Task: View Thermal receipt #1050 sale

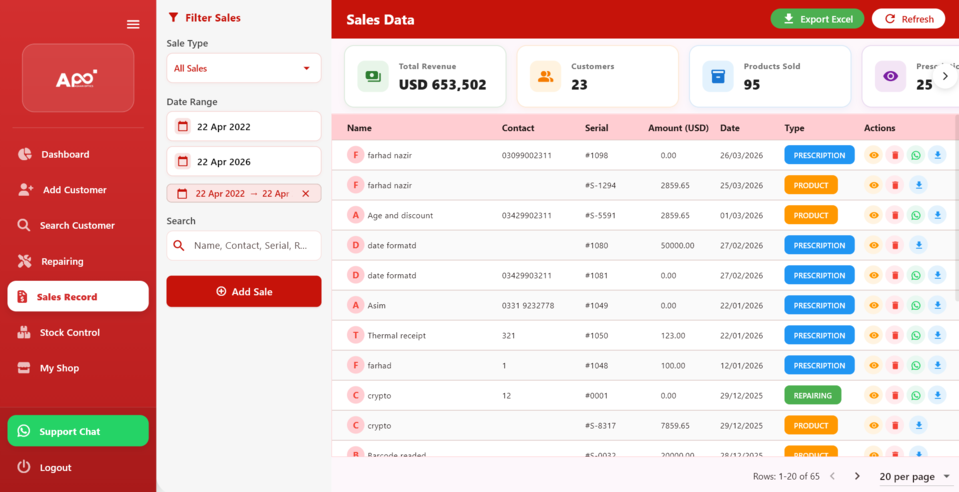Action: (874, 335)
